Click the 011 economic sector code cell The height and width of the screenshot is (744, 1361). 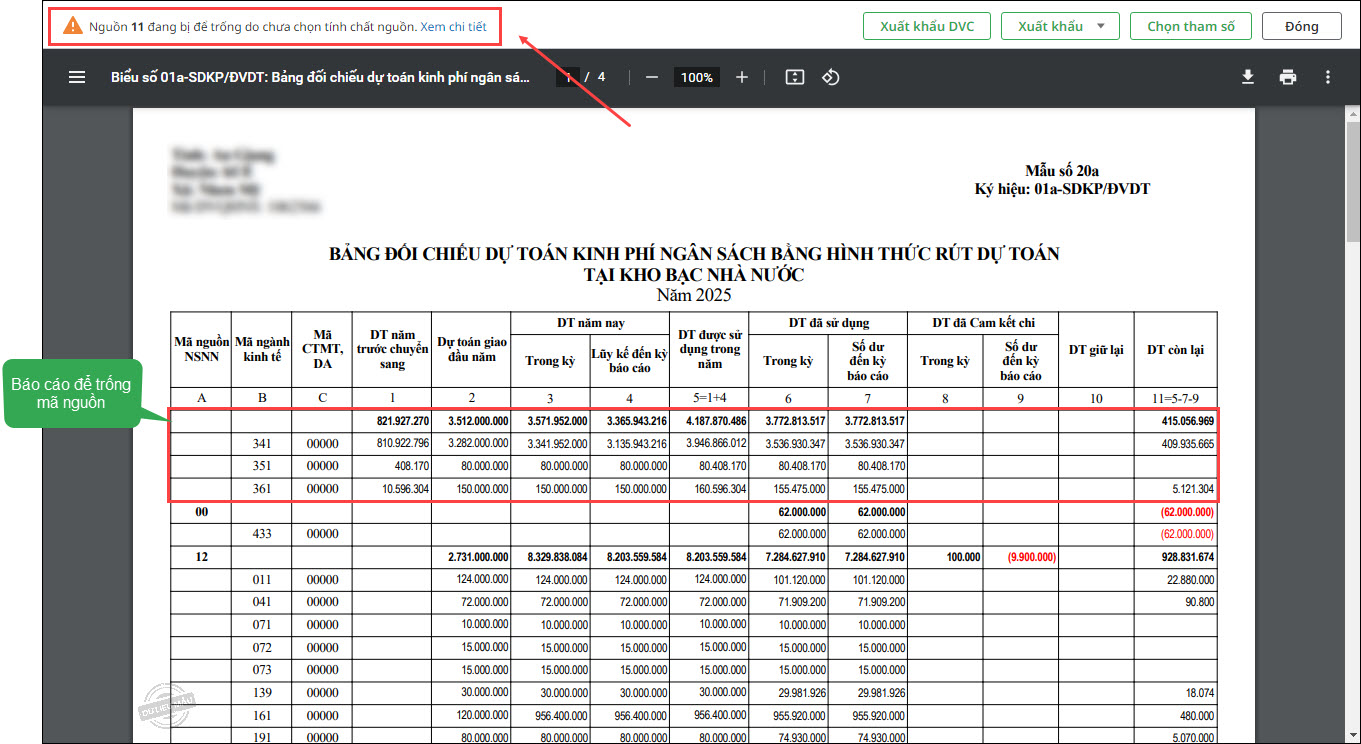[x=262, y=579]
